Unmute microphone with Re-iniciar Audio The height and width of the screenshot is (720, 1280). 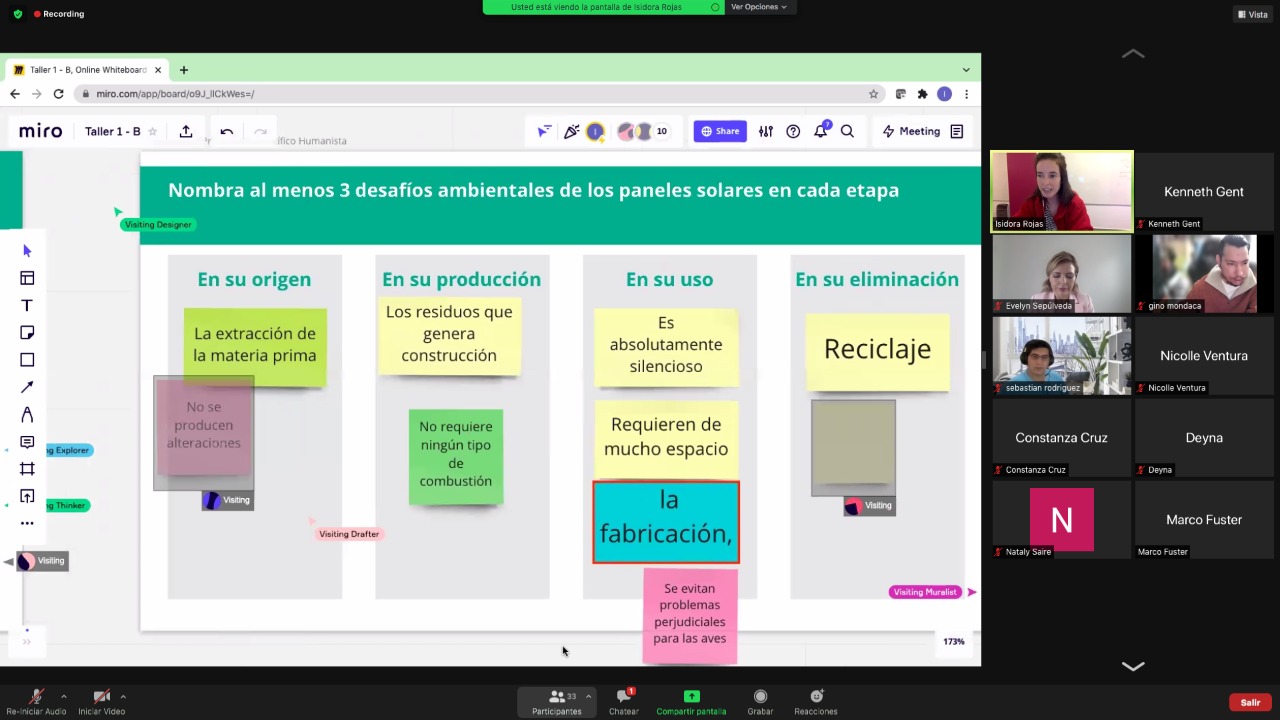[36, 700]
